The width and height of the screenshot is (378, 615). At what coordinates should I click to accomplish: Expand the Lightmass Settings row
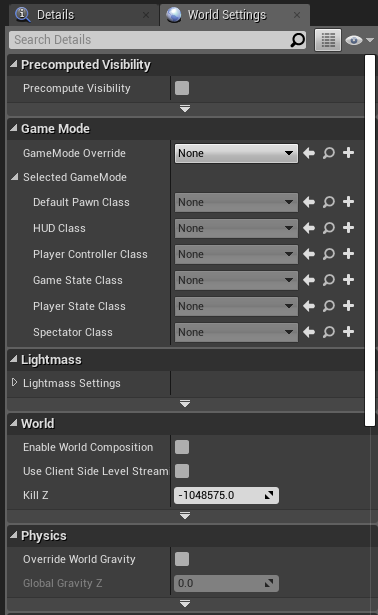tap(15, 382)
